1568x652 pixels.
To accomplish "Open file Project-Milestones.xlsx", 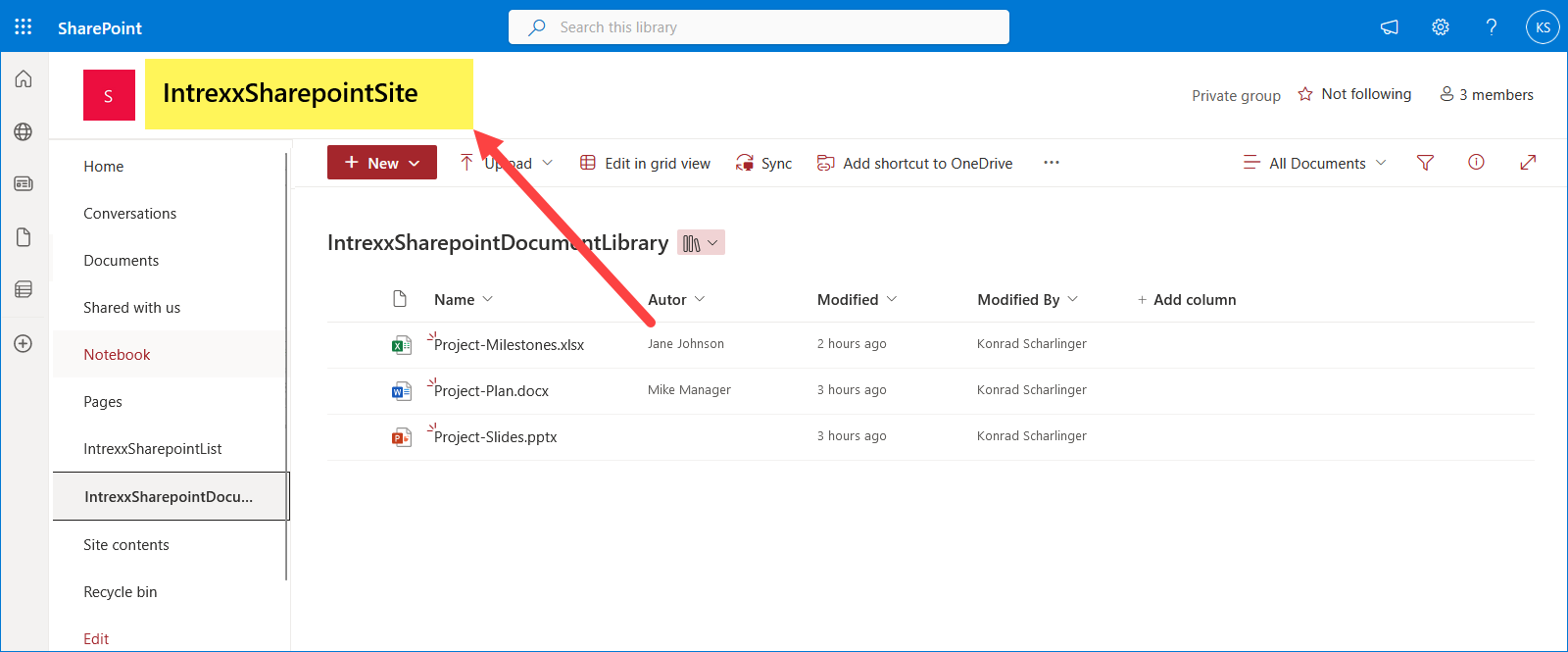I will 509,345.
